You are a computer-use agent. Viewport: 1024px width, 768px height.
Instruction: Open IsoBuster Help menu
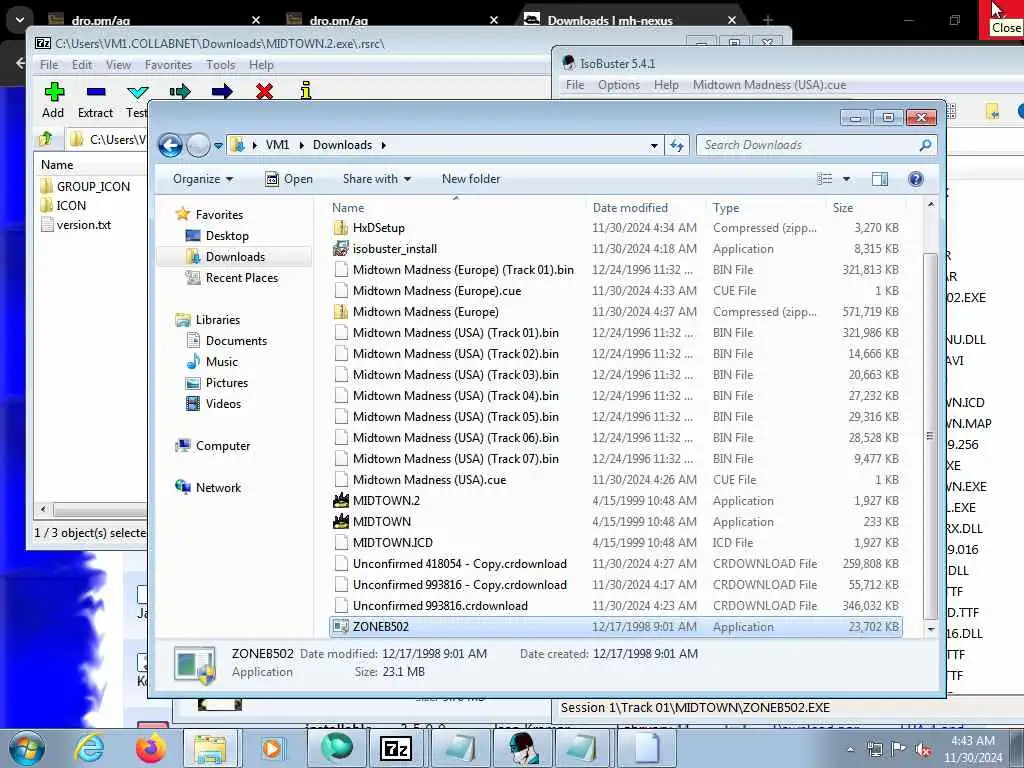[x=666, y=85]
